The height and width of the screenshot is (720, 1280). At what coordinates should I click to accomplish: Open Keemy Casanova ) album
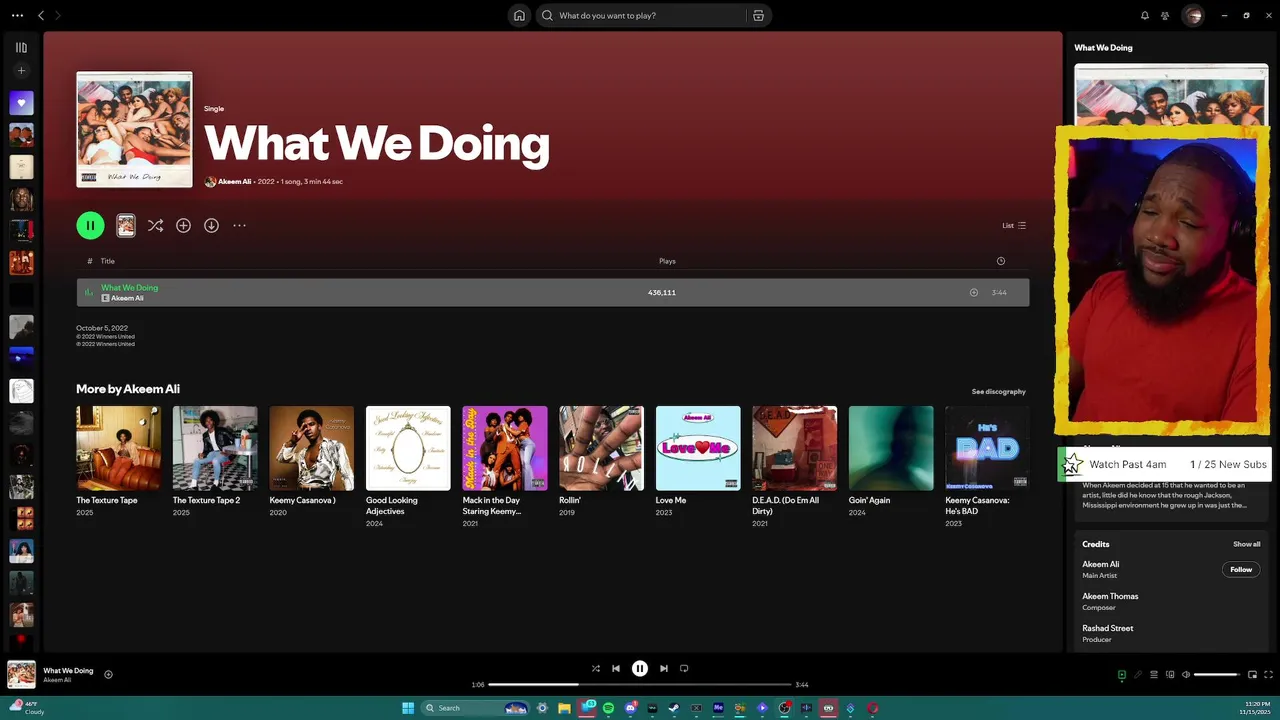311,448
